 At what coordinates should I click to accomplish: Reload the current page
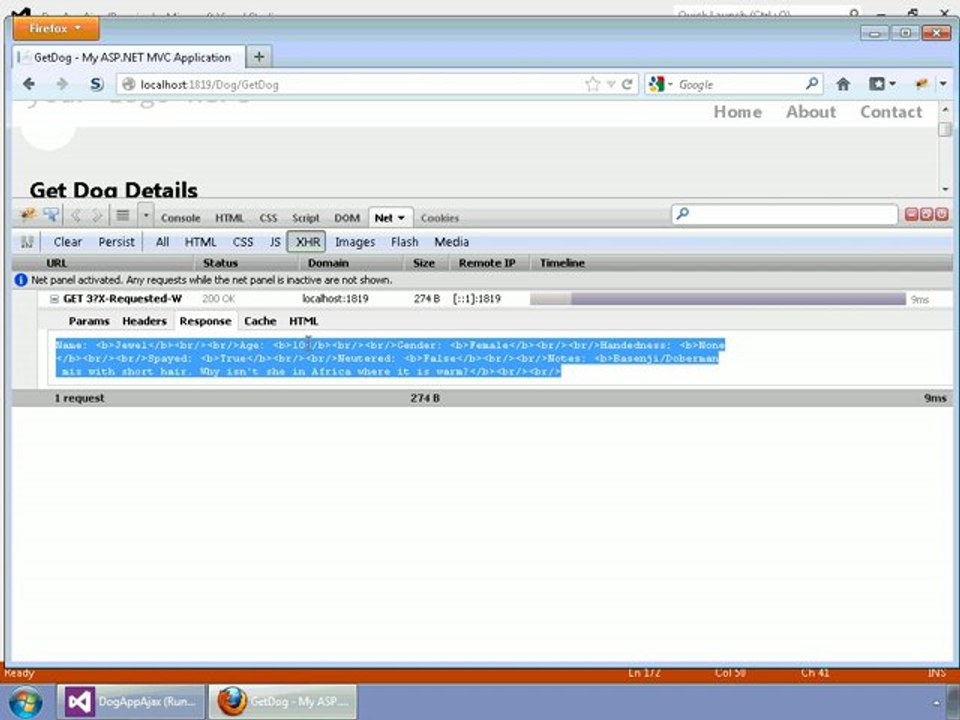tap(627, 84)
